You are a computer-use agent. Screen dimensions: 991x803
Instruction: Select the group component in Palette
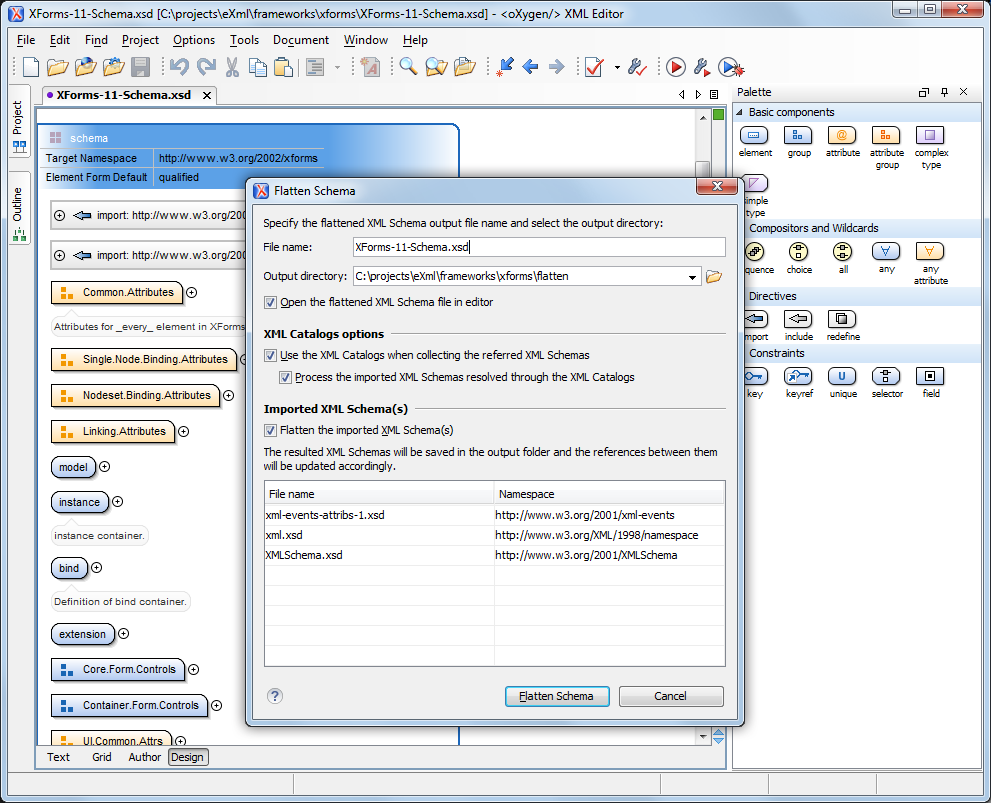[799, 142]
